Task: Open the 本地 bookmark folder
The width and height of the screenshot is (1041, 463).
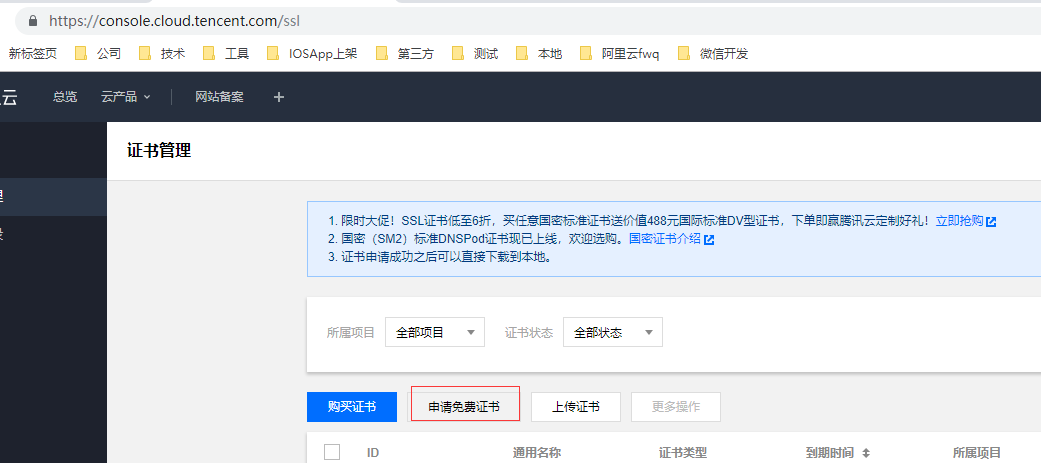Action: 539,54
